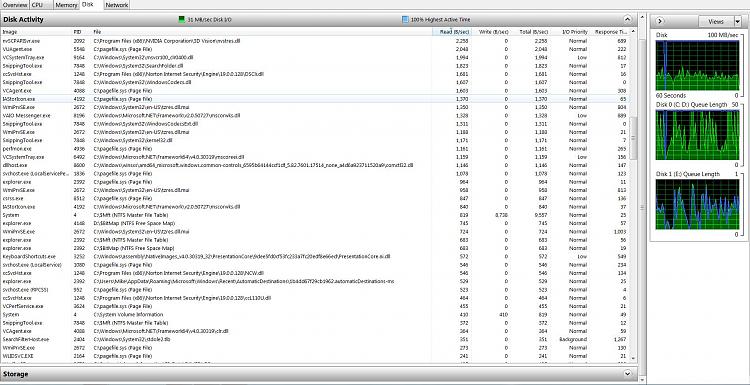Click the green Disk I/O indicator square
750x385 pixels.
pyautogui.click(x=181, y=20)
